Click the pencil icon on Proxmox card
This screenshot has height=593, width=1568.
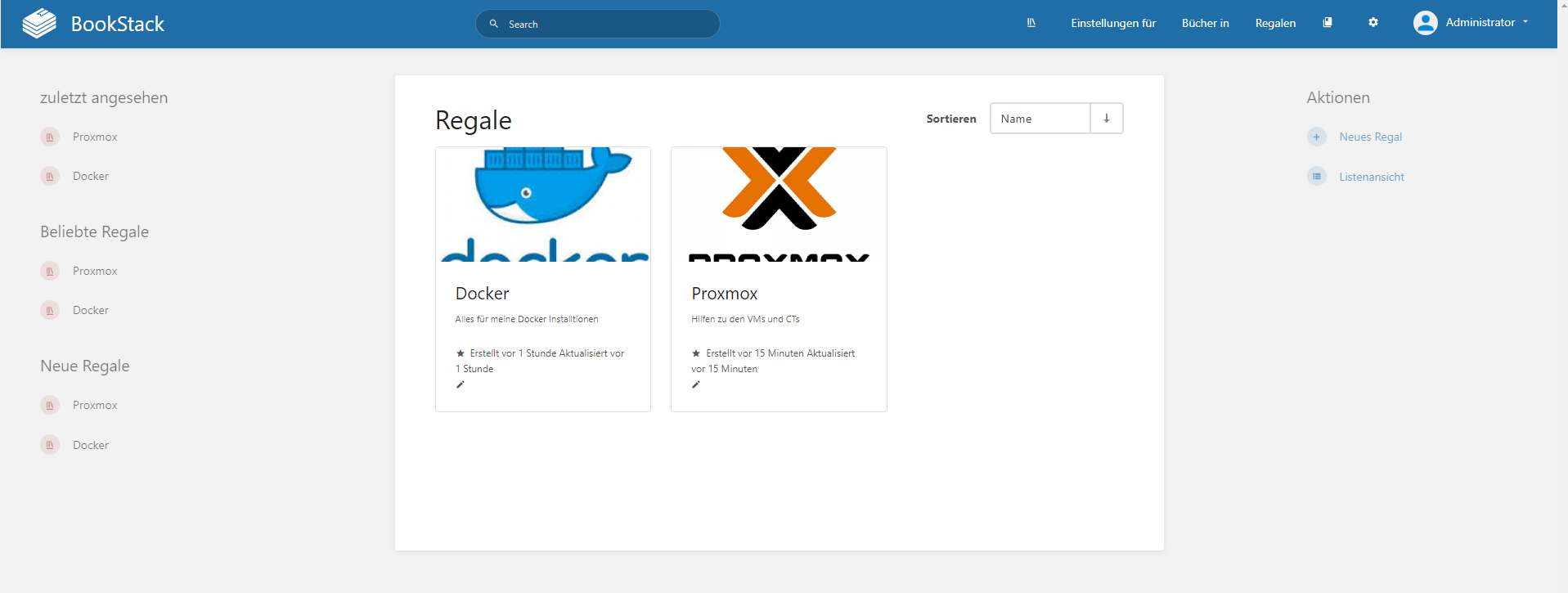(x=696, y=384)
